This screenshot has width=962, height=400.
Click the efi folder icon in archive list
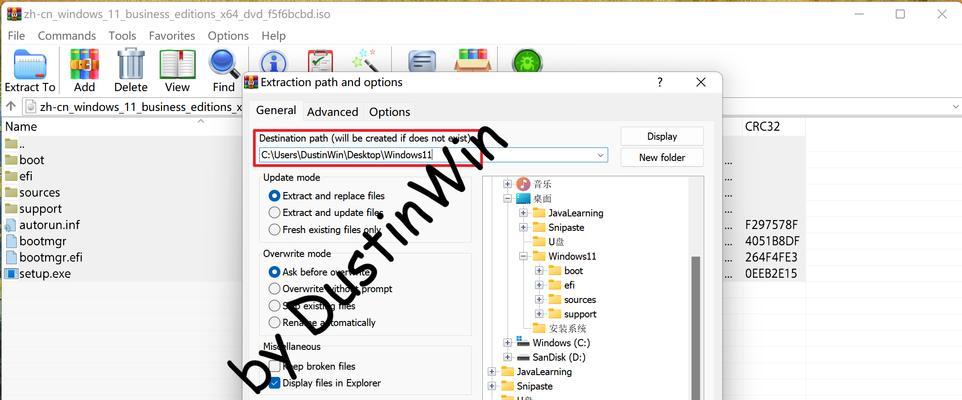(x=10, y=176)
